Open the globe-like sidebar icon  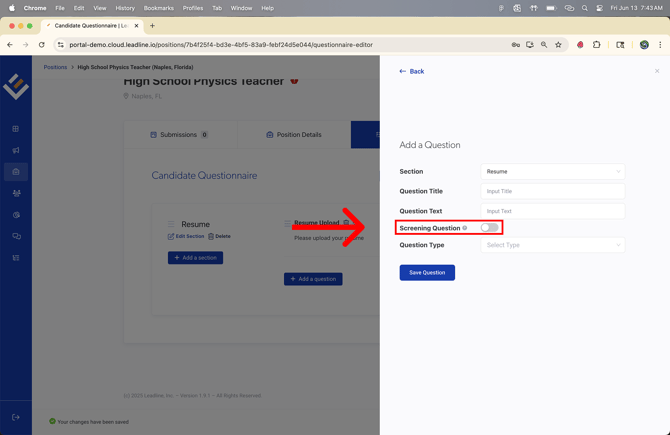tap(16, 215)
